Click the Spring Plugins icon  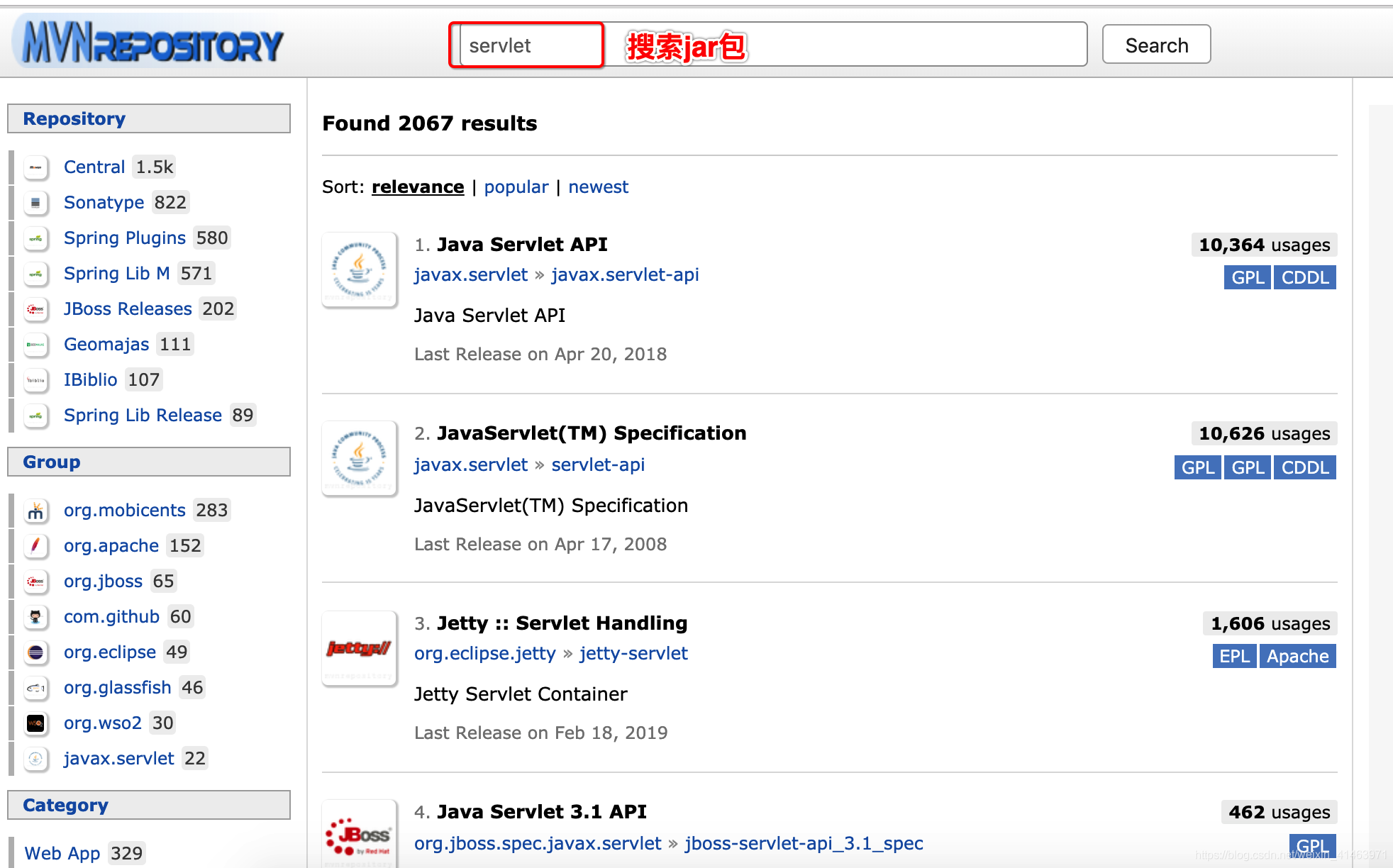(x=36, y=238)
